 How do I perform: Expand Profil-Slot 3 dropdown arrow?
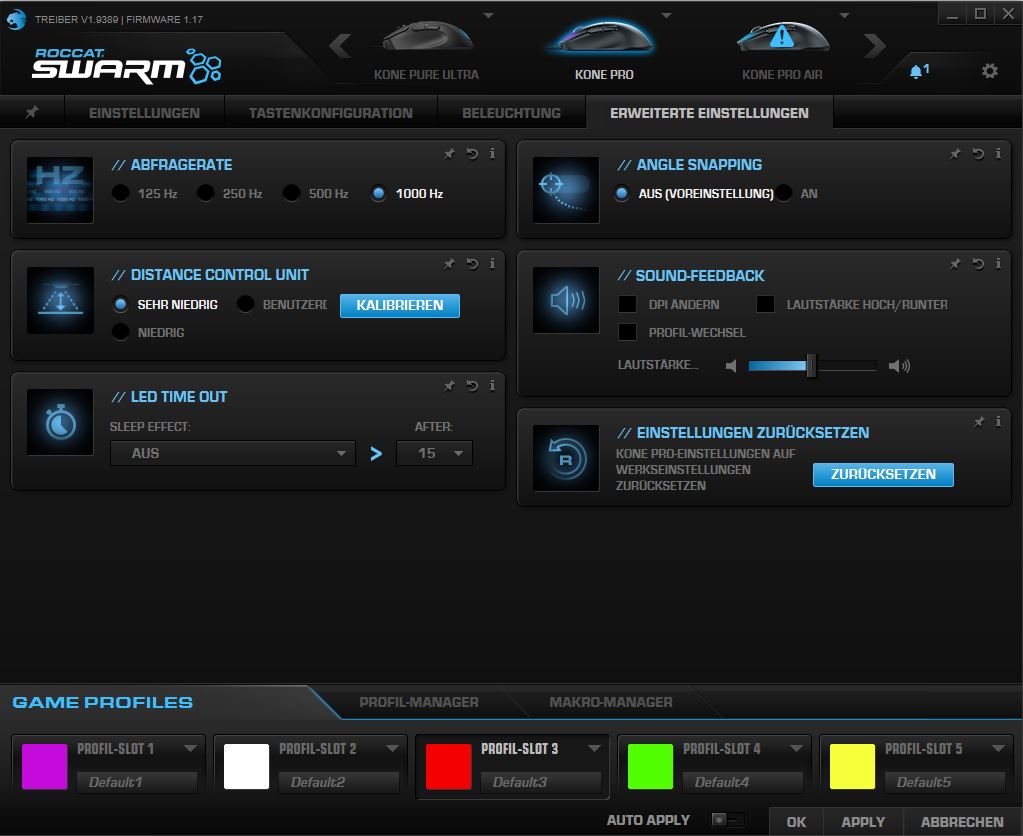(x=594, y=749)
